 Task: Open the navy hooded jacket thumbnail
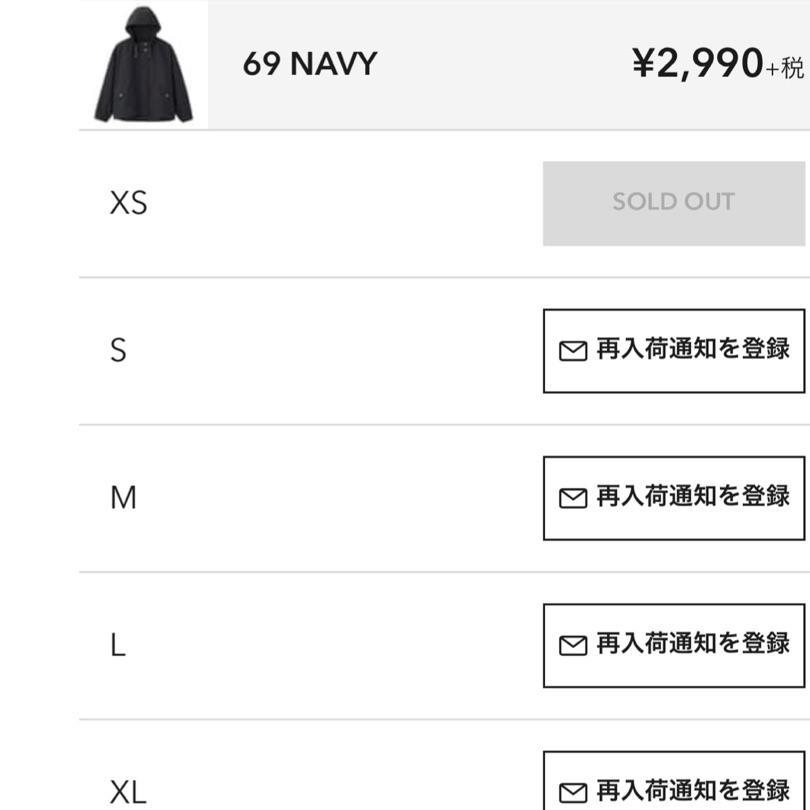(143, 64)
